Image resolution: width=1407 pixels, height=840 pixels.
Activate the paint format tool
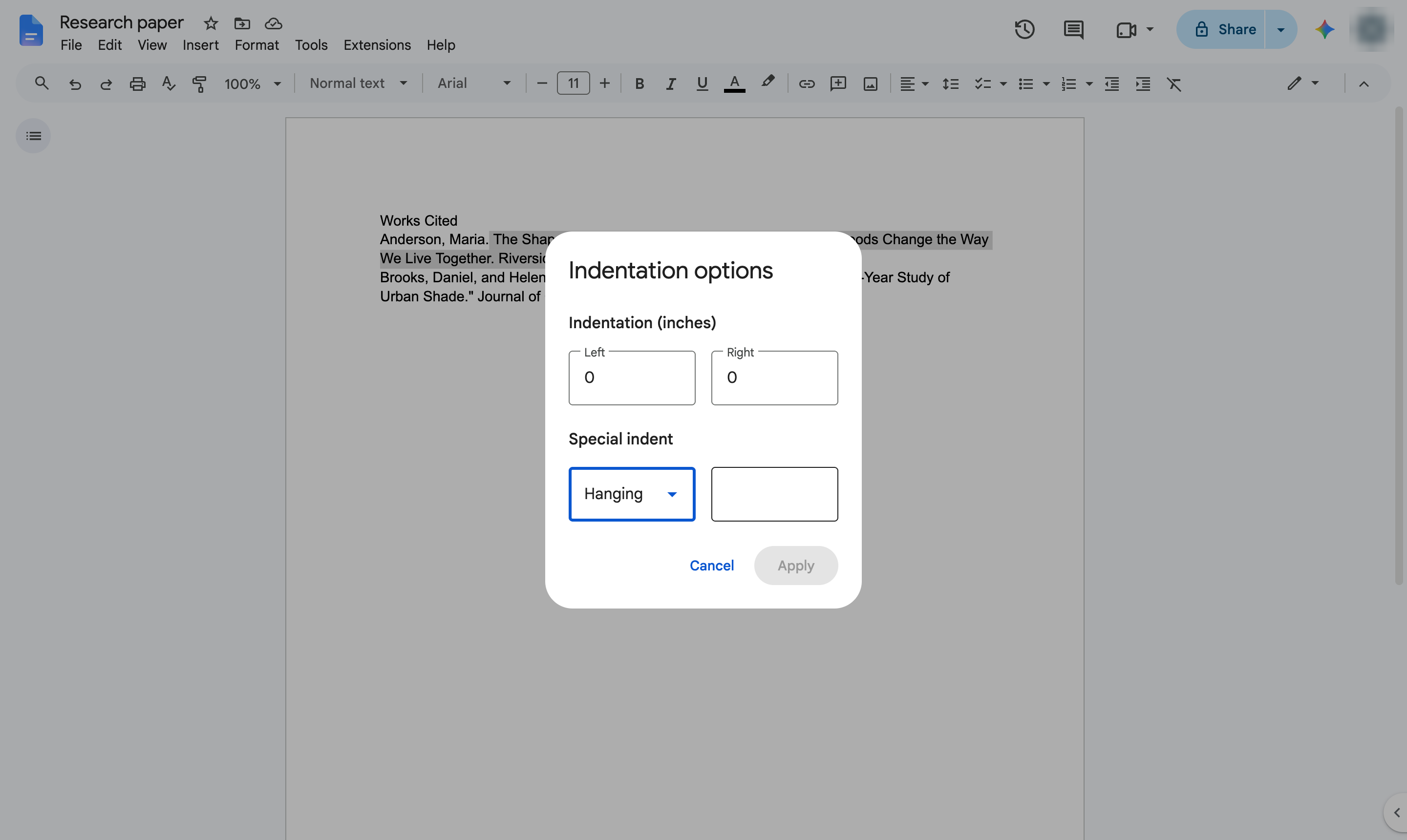click(199, 84)
